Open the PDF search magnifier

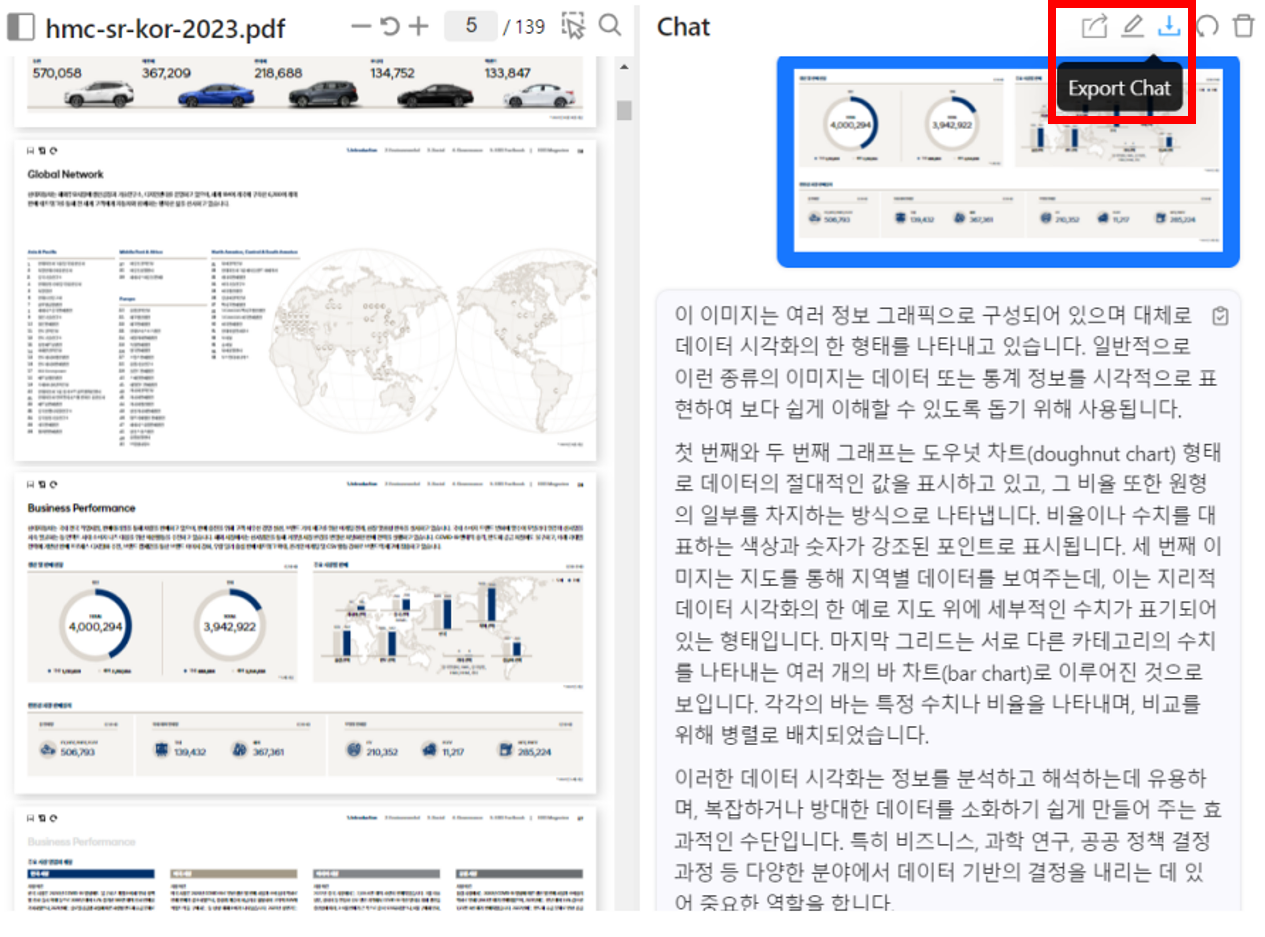610,25
